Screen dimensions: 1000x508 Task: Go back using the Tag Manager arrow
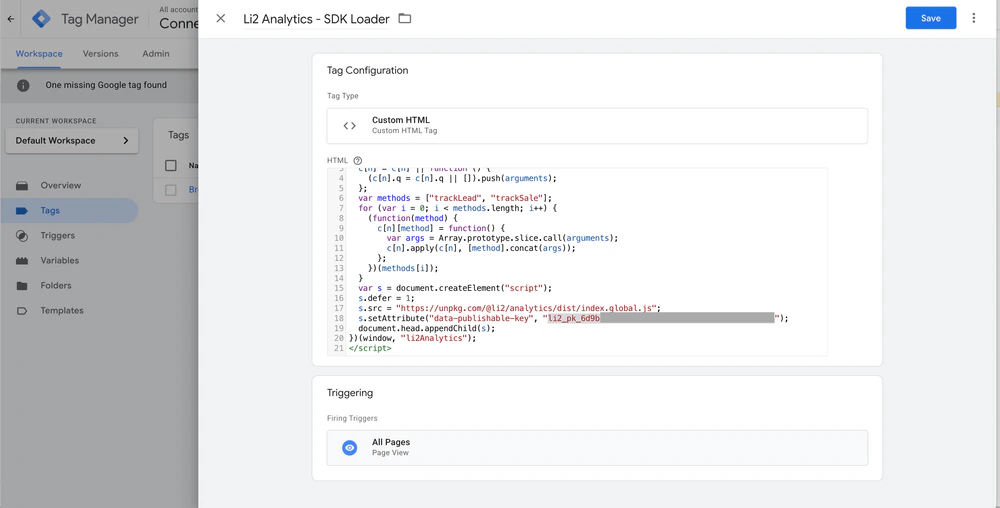click(11, 19)
